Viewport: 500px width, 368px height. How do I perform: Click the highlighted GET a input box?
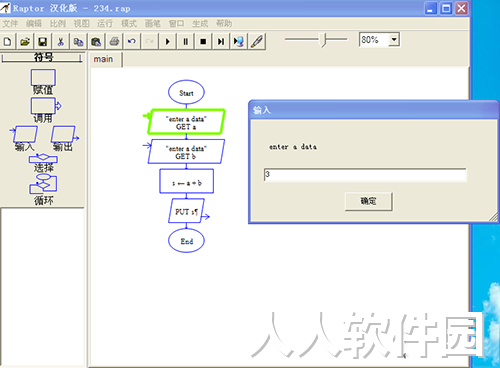pos(186,122)
